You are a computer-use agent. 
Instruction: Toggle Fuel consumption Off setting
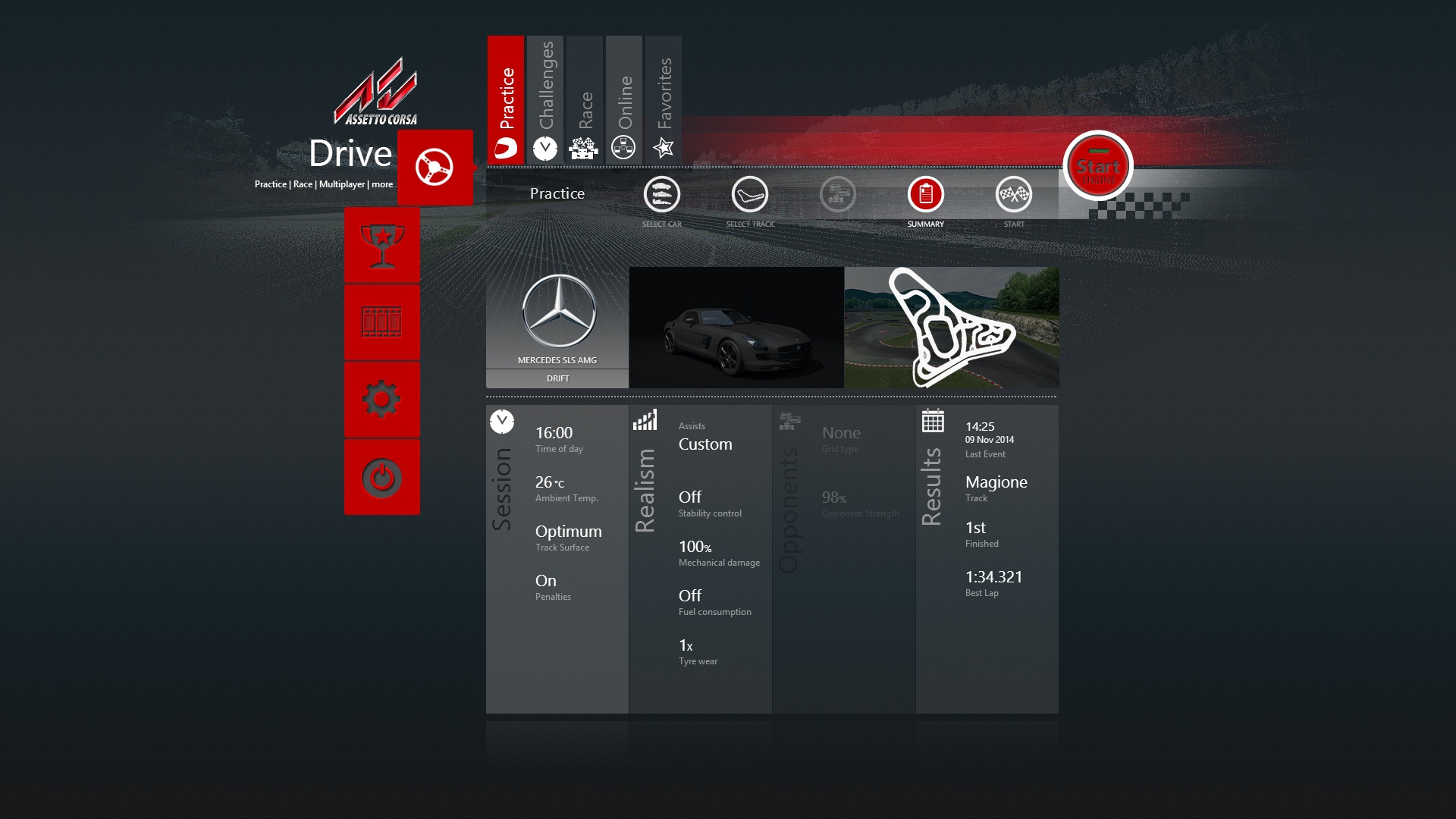coord(690,597)
